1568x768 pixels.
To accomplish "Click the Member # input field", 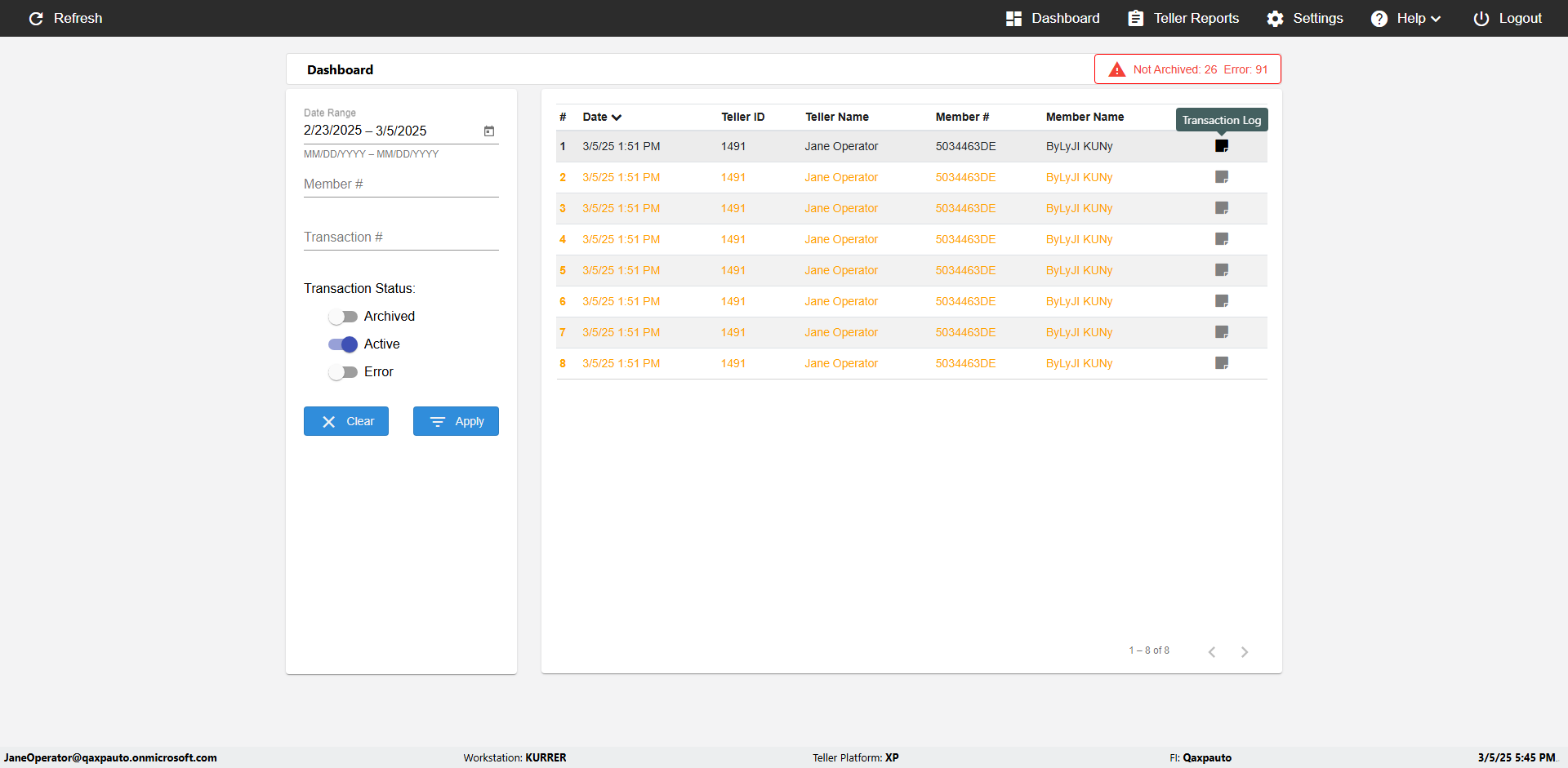I will [401, 184].
